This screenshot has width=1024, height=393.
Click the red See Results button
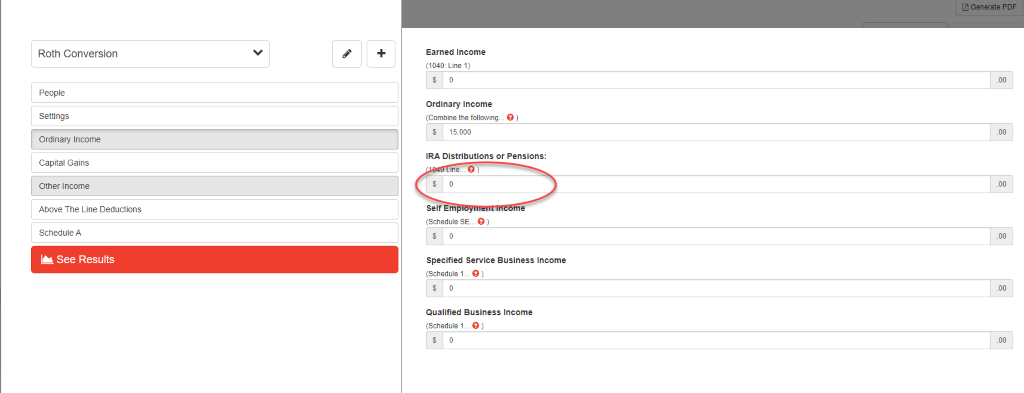click(215, 259)
